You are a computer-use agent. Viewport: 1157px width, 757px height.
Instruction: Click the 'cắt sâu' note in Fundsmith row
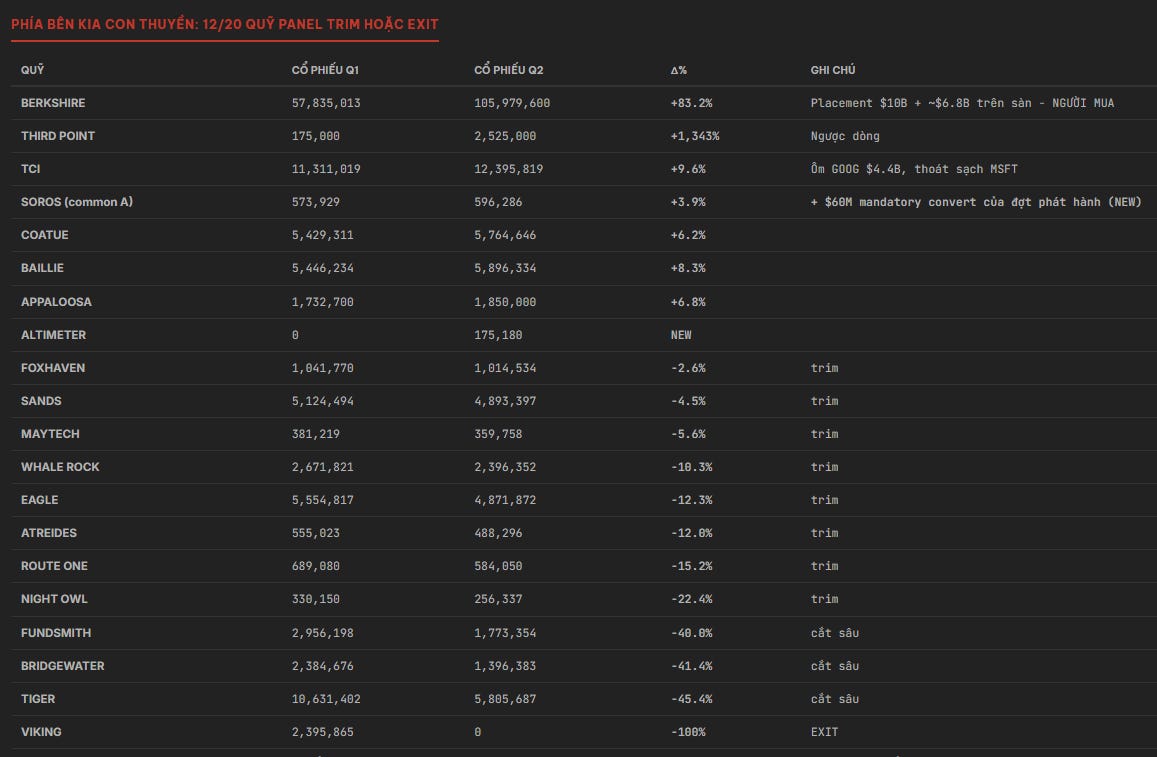point(835,633)
